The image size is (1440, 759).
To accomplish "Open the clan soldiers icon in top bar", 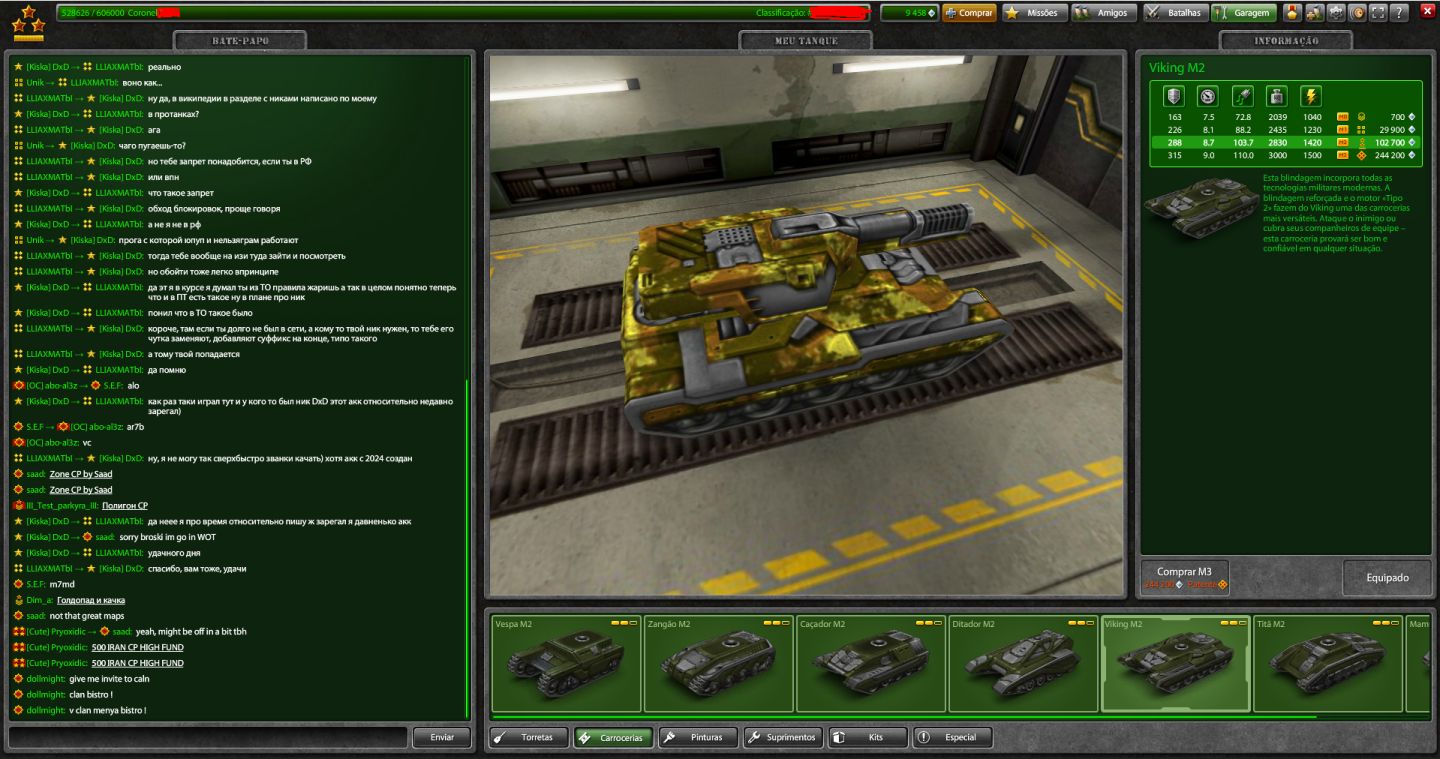I will pyautogui.click(x=1314, y=13).
